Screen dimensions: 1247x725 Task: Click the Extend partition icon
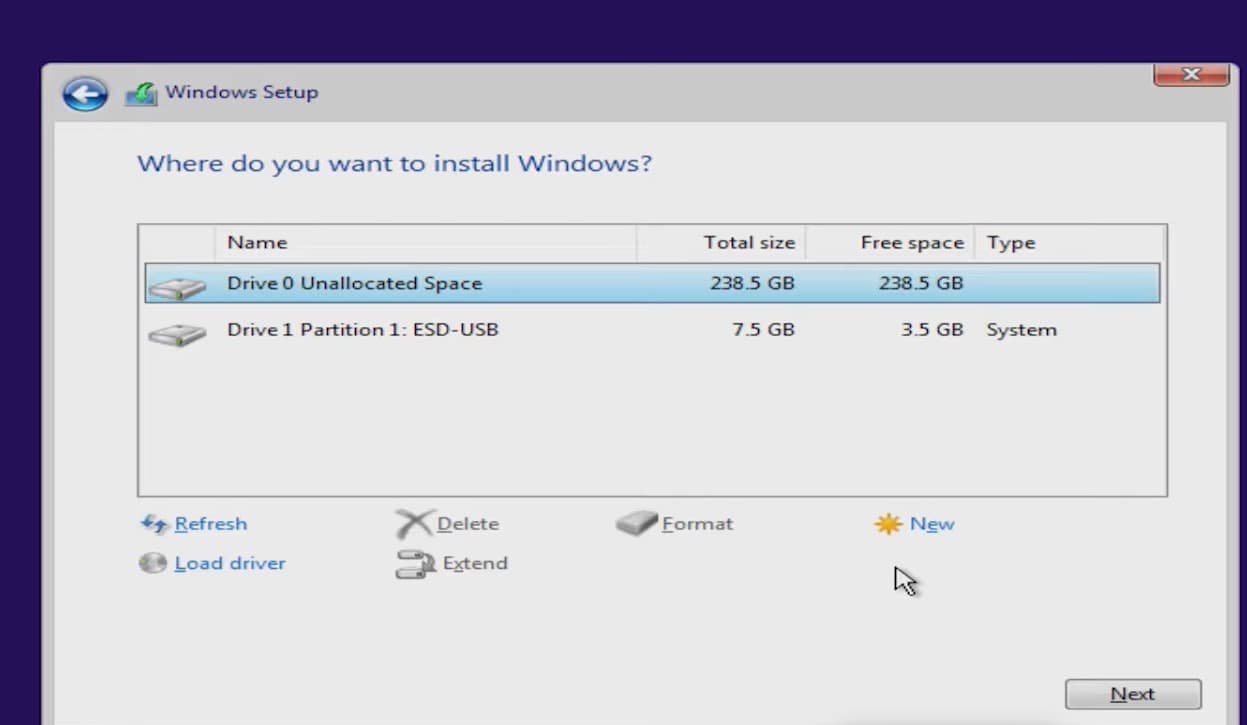415,564
